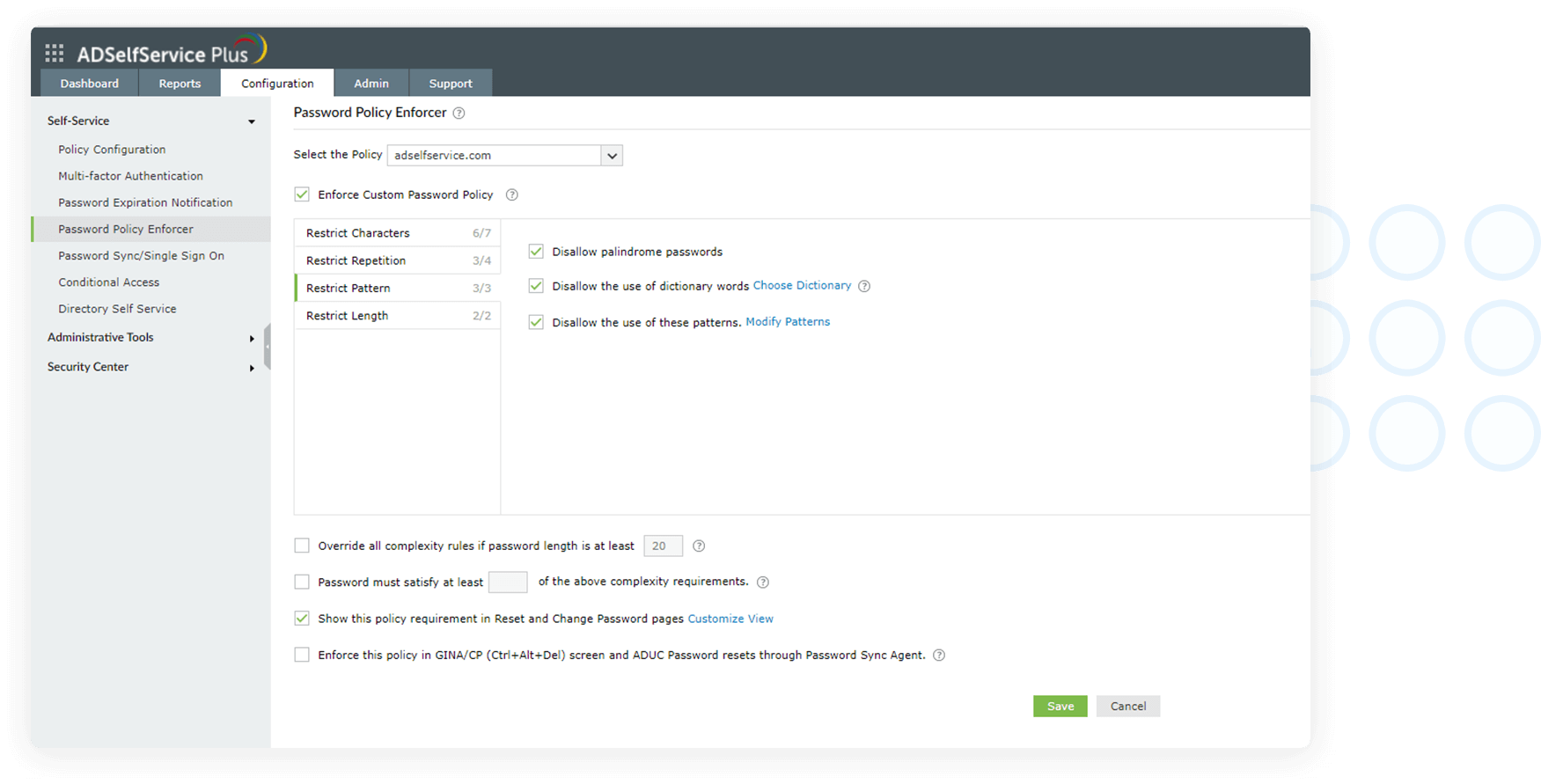Select the Restrict Pattern rule tab

click(x=397, y=288)
